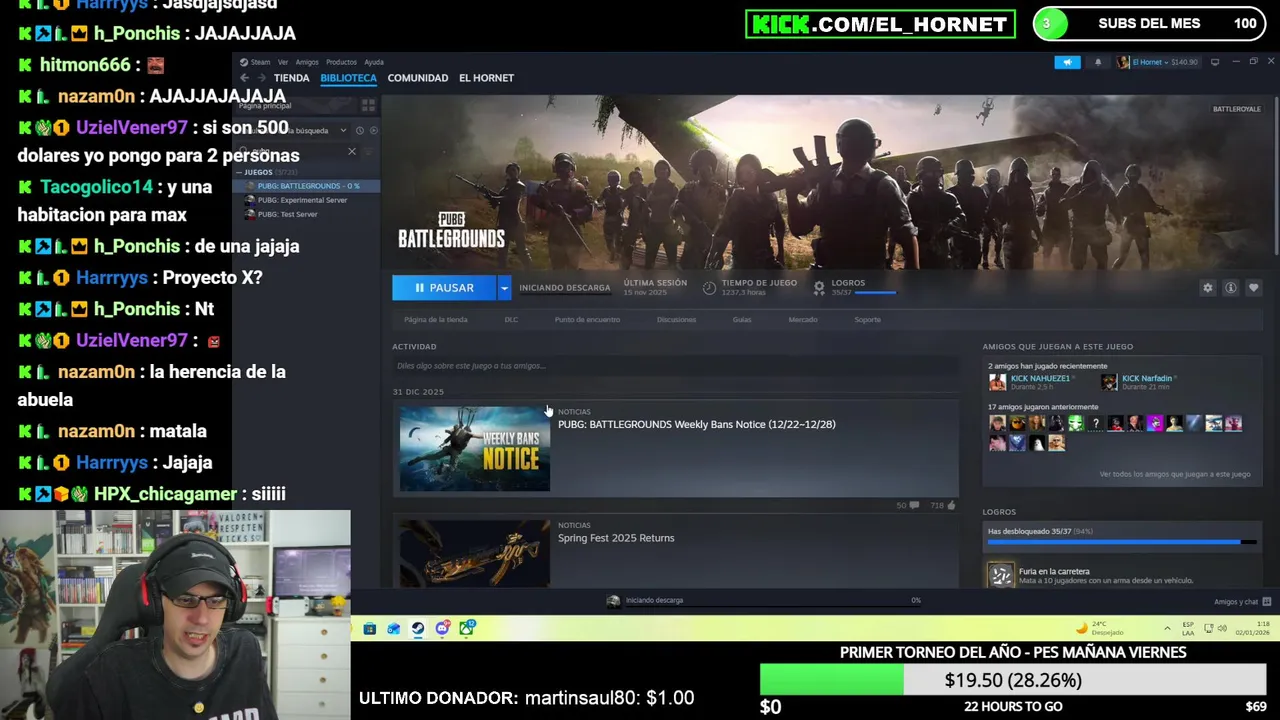Image resolution: width=1280 pixels, height=720 pixels.
Task: Switch library to grid collections view
Action: click(368, 105)
